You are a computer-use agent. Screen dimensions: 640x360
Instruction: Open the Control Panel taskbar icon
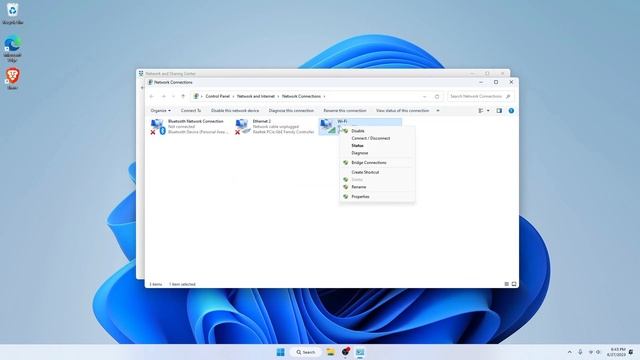[360, 352]
